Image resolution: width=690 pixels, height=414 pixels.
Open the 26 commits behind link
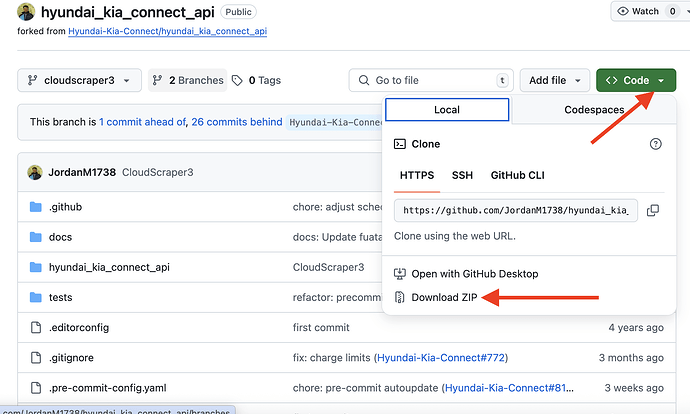pyautogui.click(x=237, y=122)
